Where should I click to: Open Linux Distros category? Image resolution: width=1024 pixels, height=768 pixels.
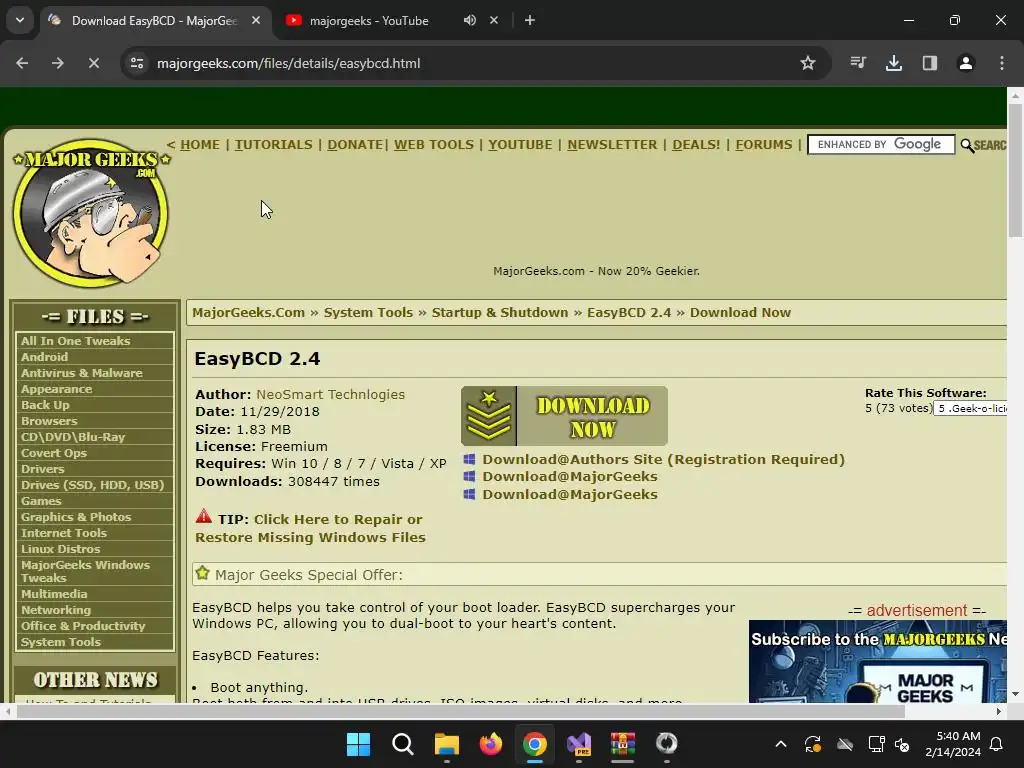(60, 549)
